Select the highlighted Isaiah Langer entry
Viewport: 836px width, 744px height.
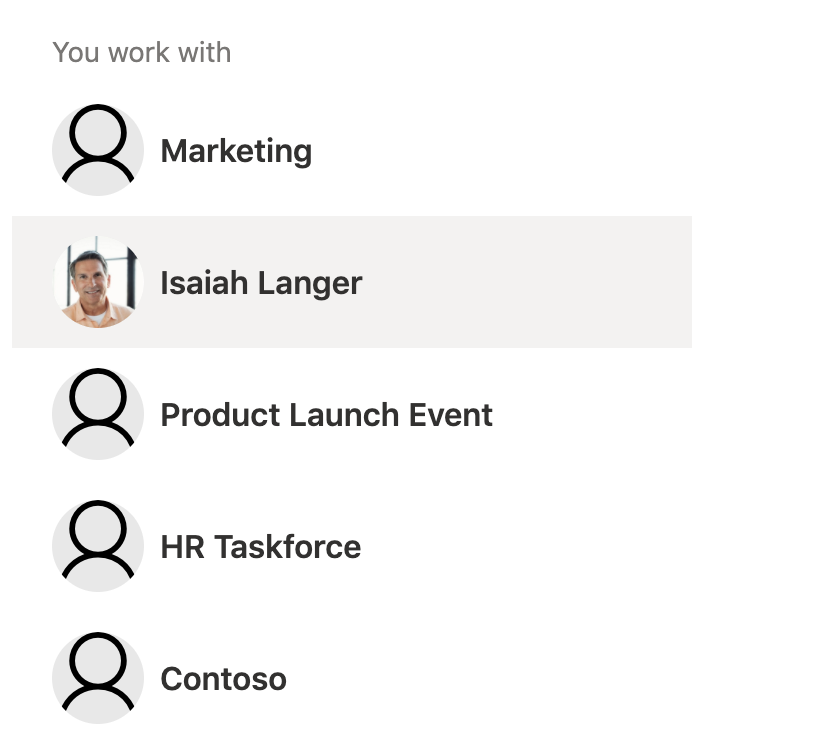(350, 282)
